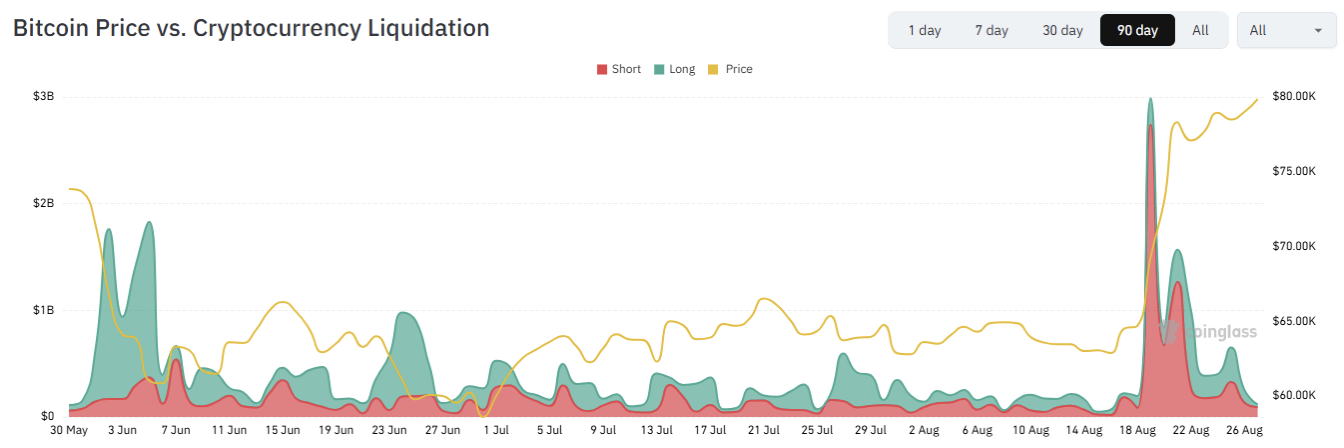Hide the Price line via legend

(x=729, y=69)
